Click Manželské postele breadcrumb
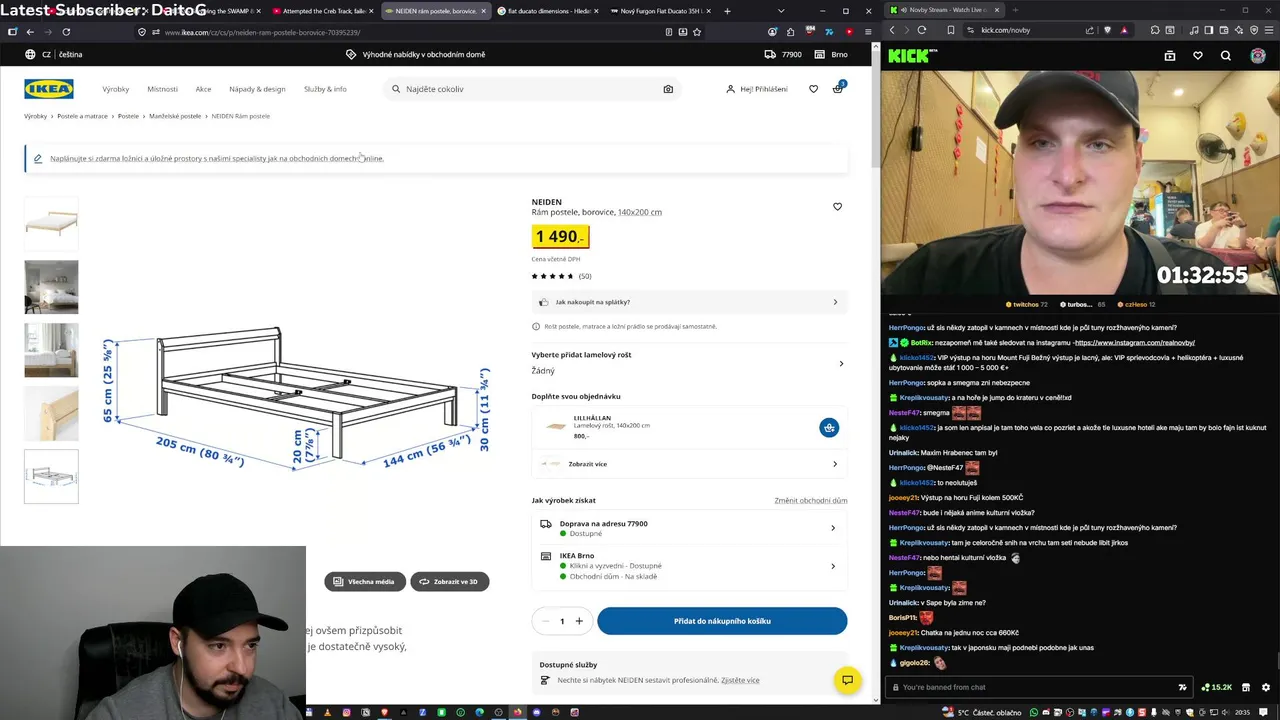Viewport: 1280px width, 720px height. (x=175, y=116)
